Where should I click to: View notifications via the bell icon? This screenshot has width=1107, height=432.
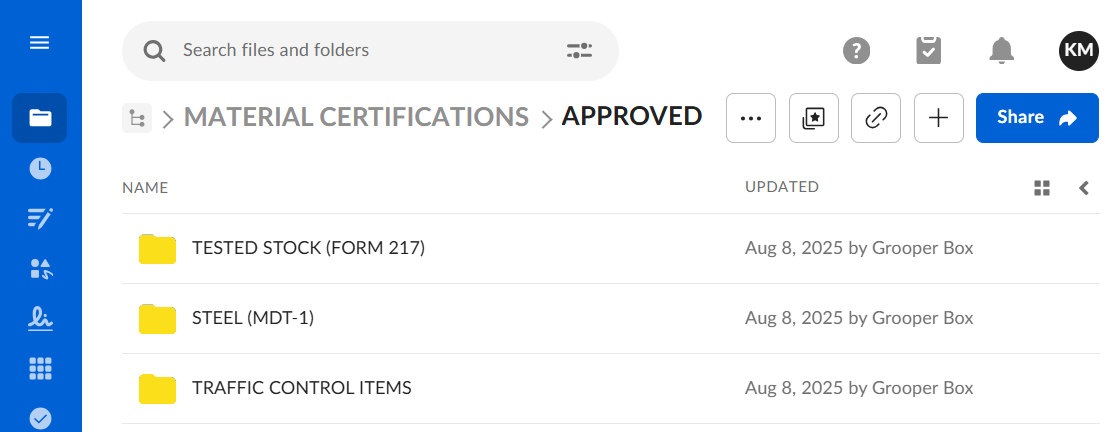[1001, 50]
